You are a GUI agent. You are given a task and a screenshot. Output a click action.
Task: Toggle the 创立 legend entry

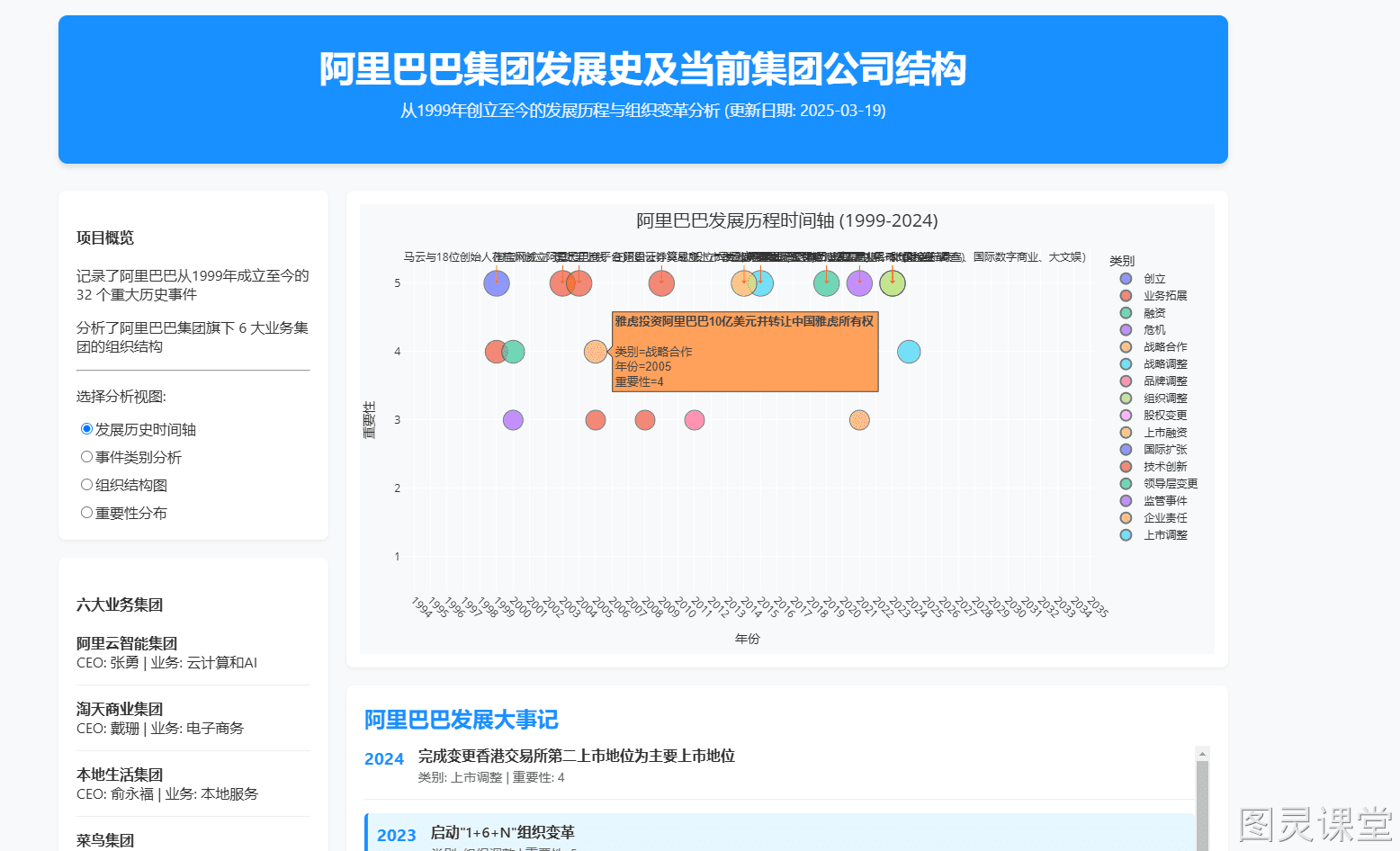(1154, 279)
